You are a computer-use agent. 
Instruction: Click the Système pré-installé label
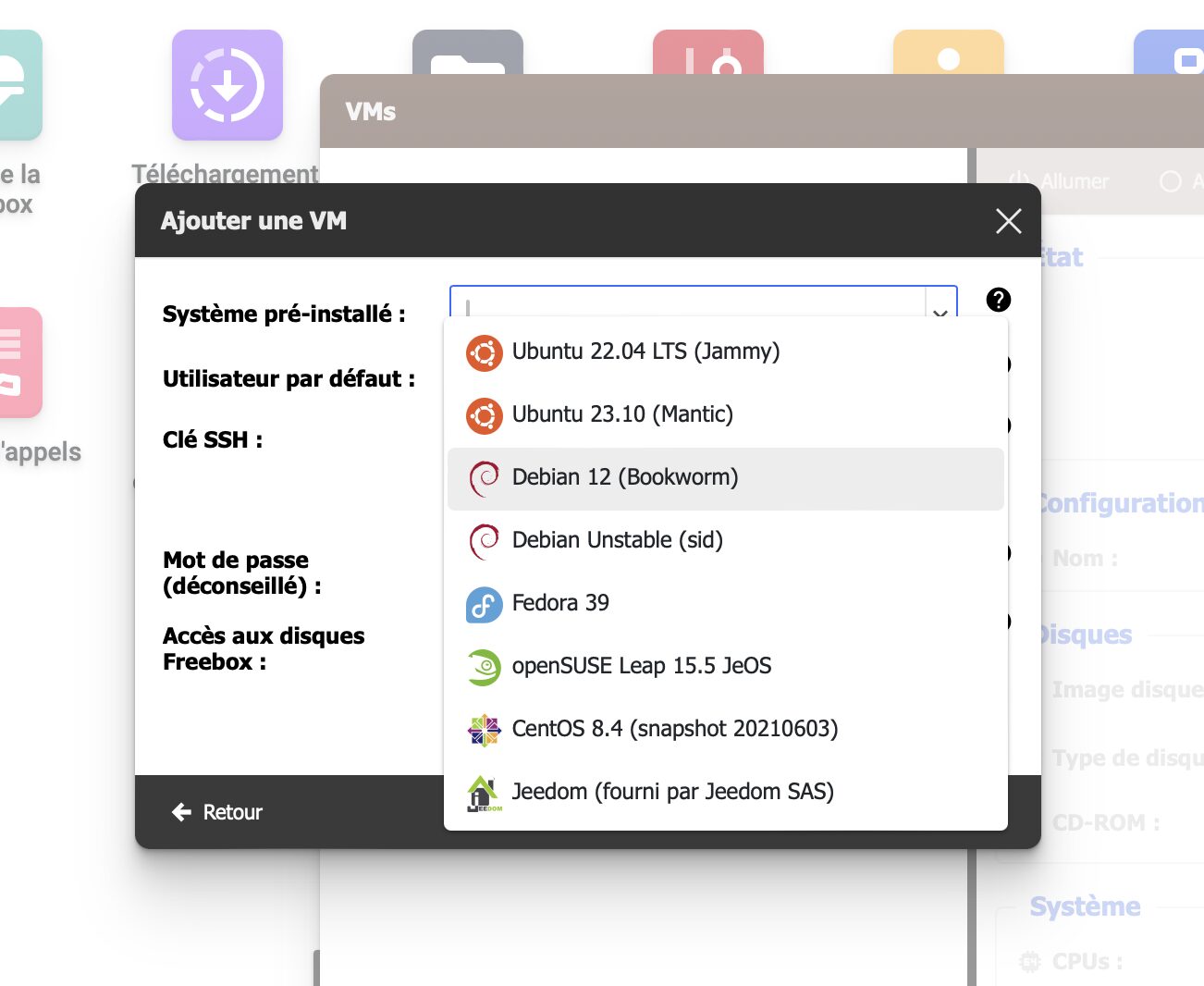284,314
